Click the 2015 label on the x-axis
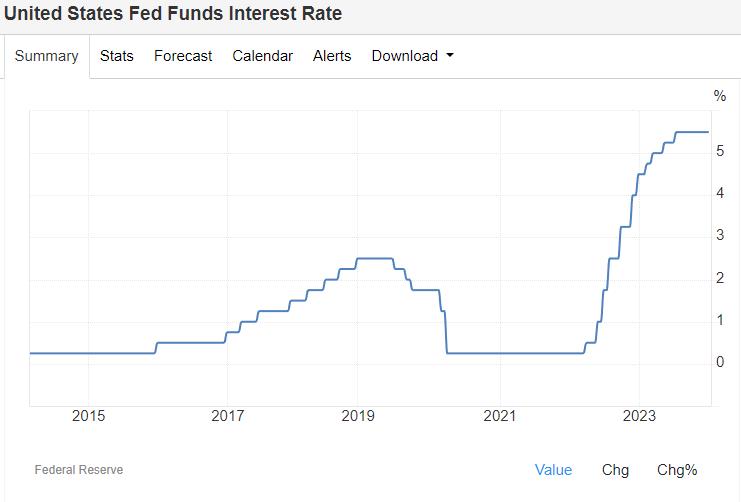The height and width of the screenshot is (502, 741). point(88,417)
